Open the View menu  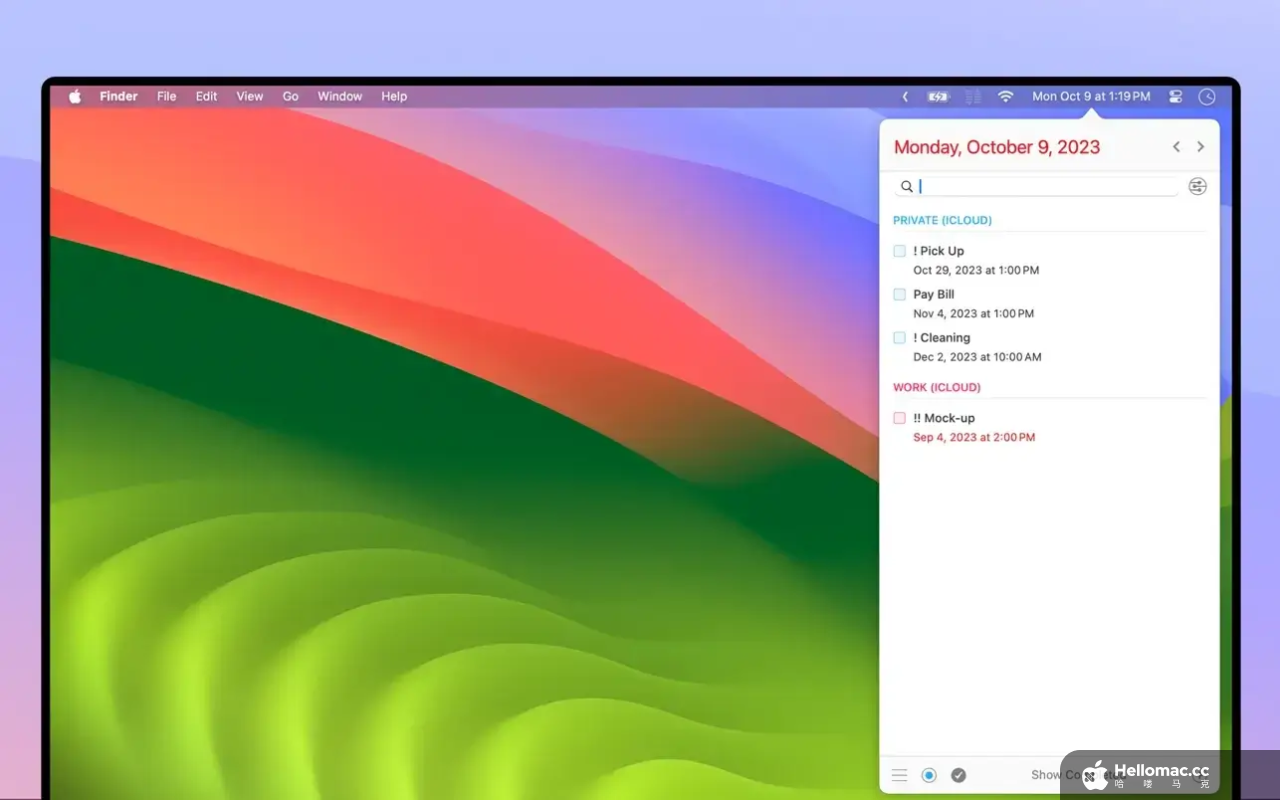(250, 97)
